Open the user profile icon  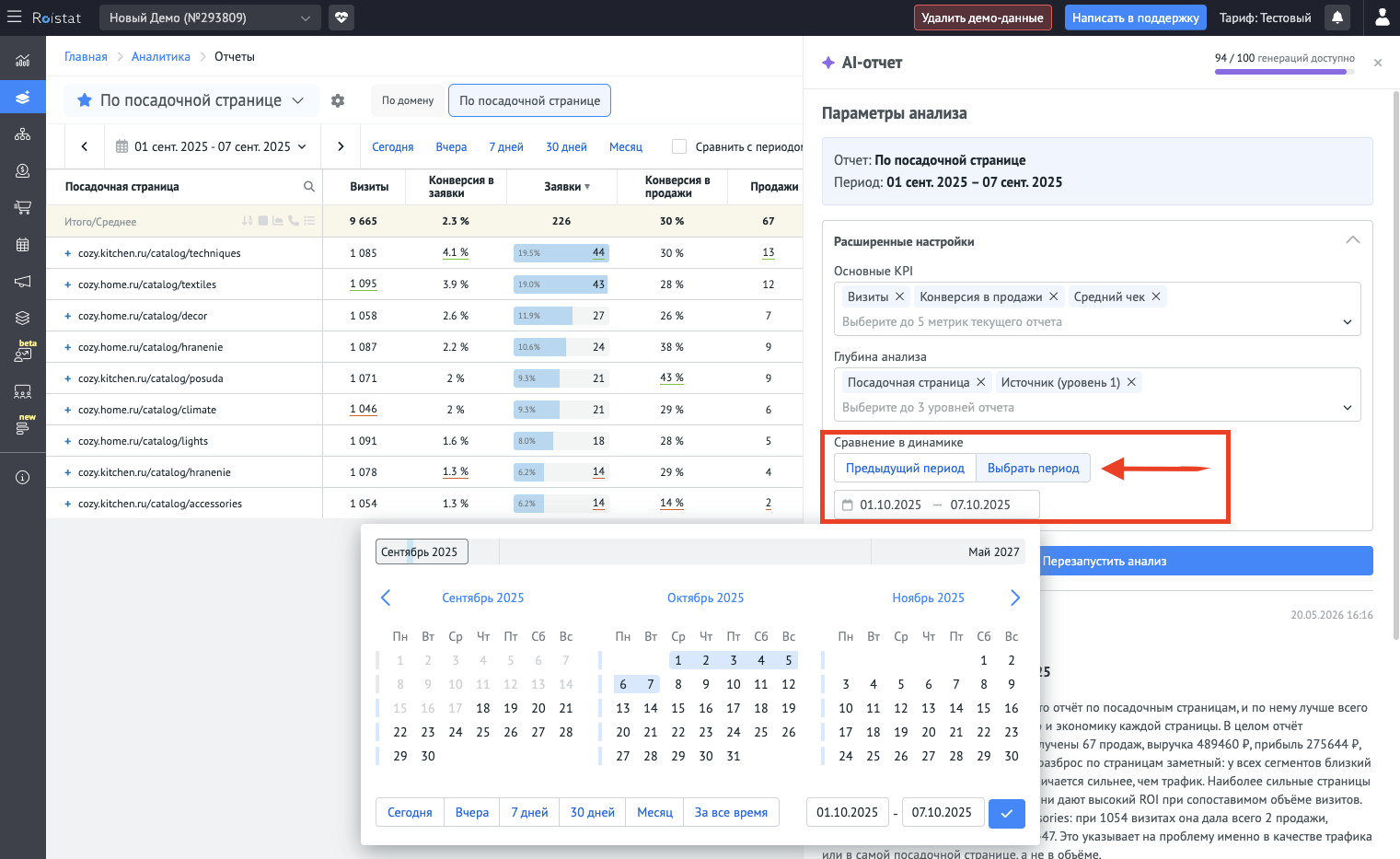1382,17
